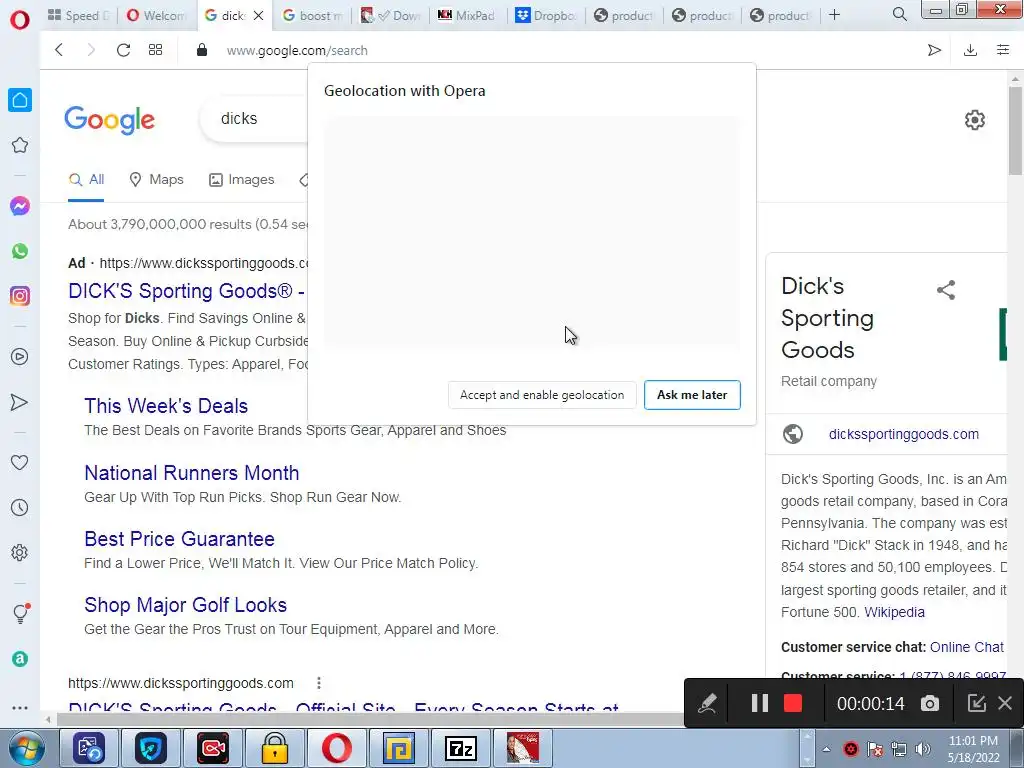Open Instagram in sidebar

(x=20, y=296)
